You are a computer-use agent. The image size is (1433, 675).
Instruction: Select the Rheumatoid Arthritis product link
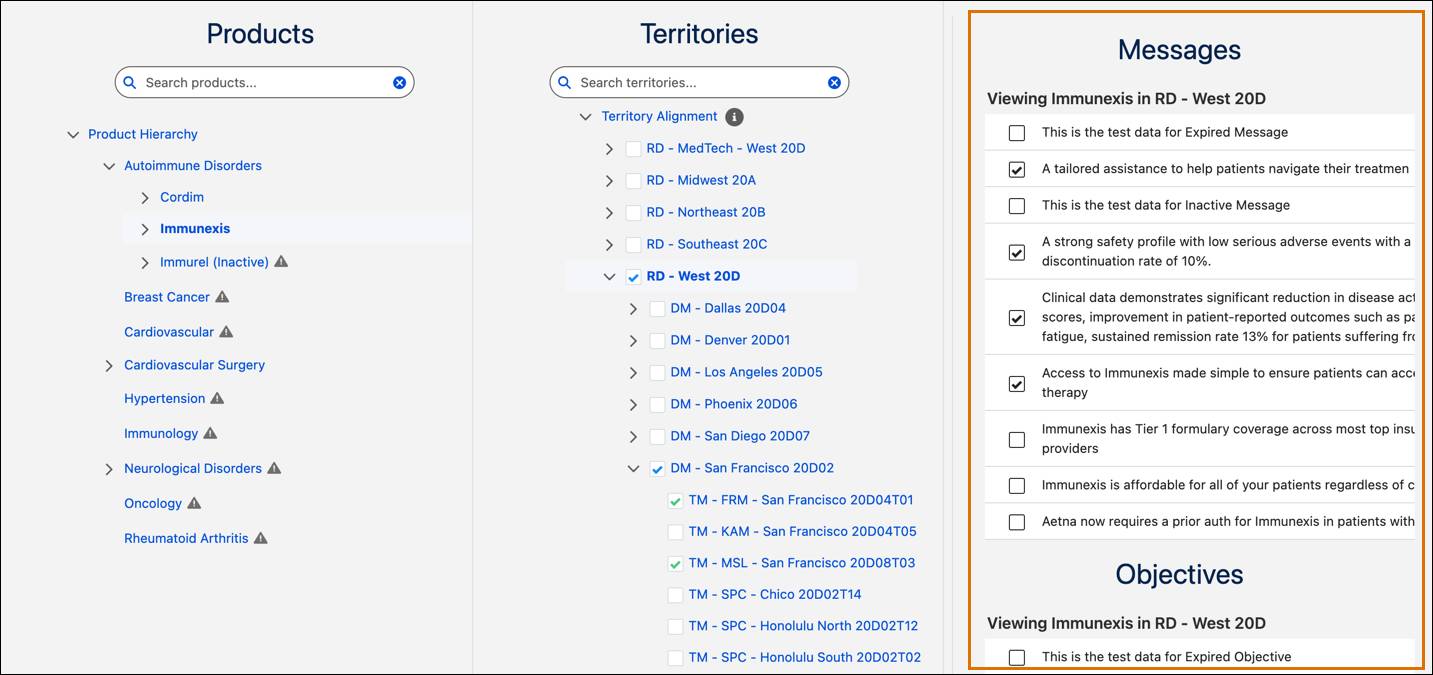pyautogui.click(x=186, y=538)
